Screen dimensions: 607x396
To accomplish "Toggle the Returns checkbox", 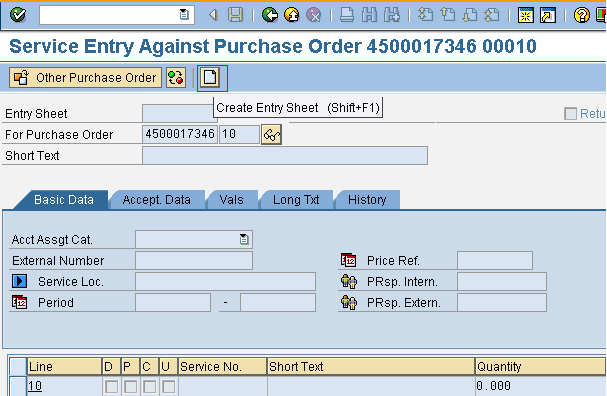I will click(570, 114).
